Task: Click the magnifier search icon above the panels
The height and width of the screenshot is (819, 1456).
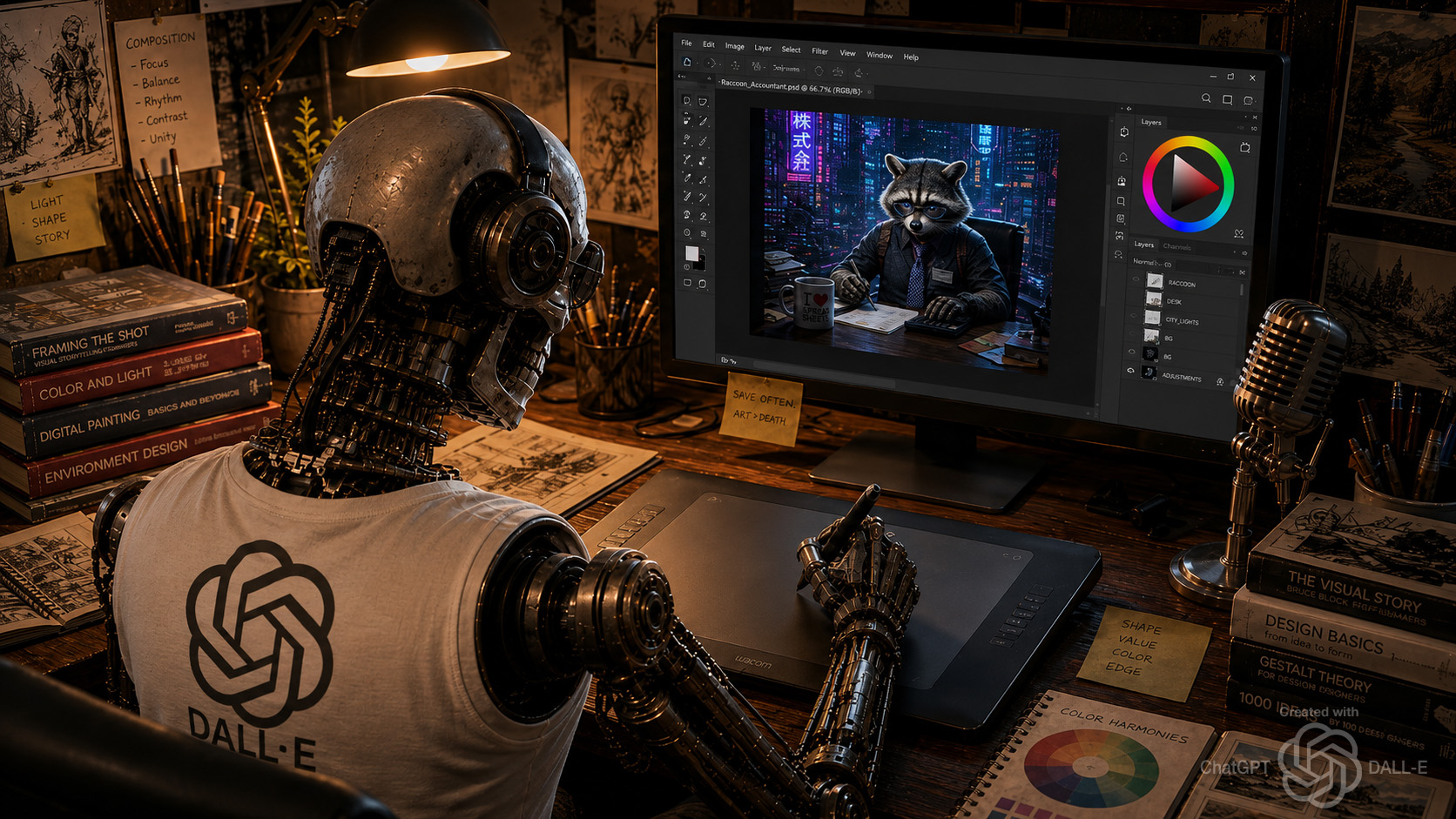Action: point(1206,99)
